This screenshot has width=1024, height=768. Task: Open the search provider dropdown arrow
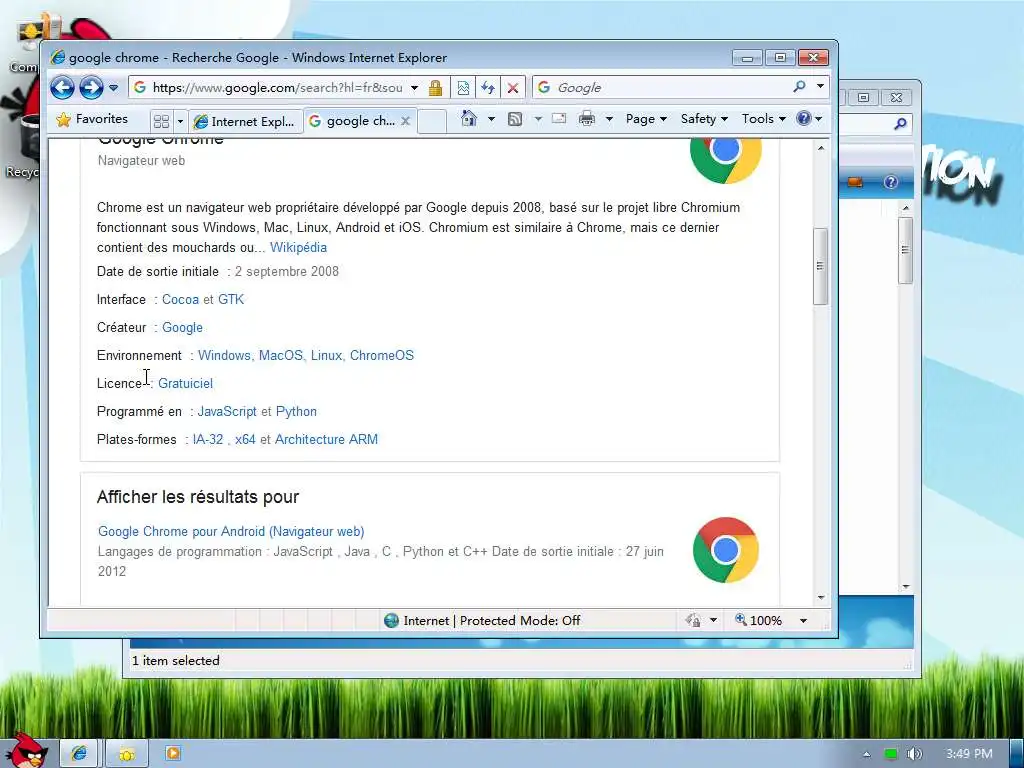[820, 86]
